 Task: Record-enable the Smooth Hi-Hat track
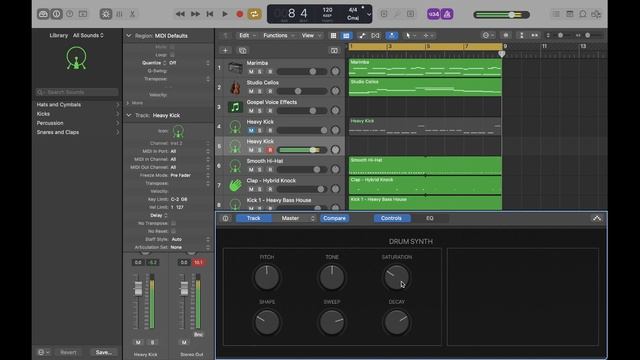pyautogui.click(x=270, y=169)
